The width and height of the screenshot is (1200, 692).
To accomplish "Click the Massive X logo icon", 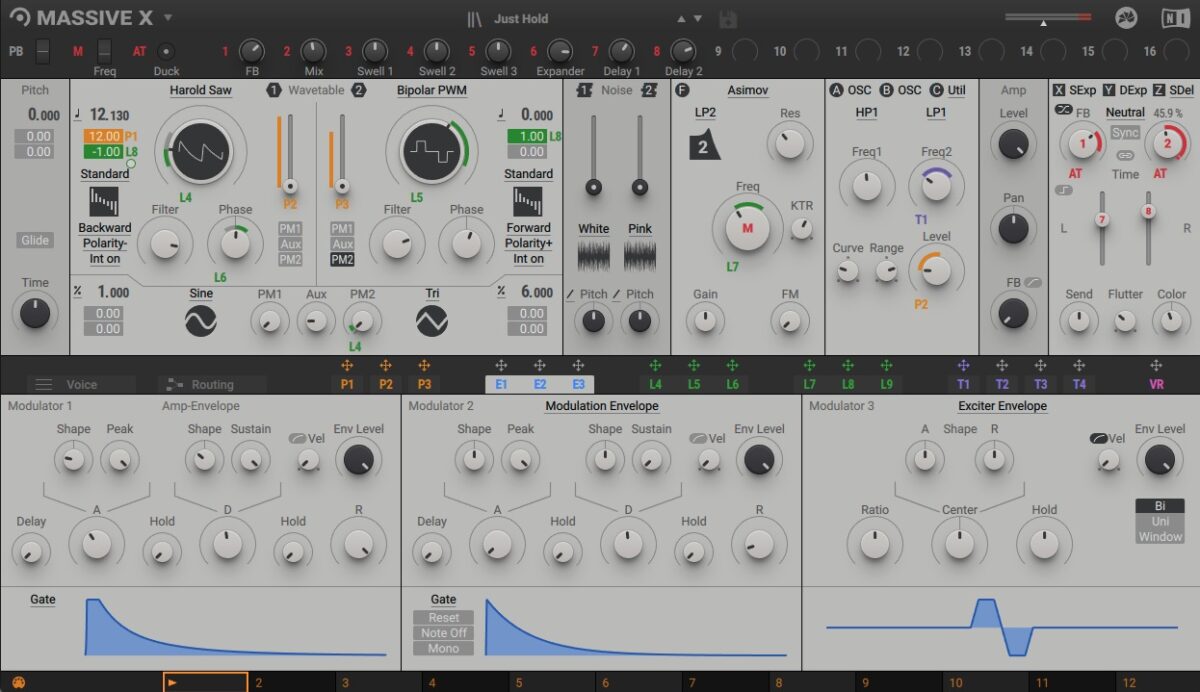I will click(x=20, y=18).
